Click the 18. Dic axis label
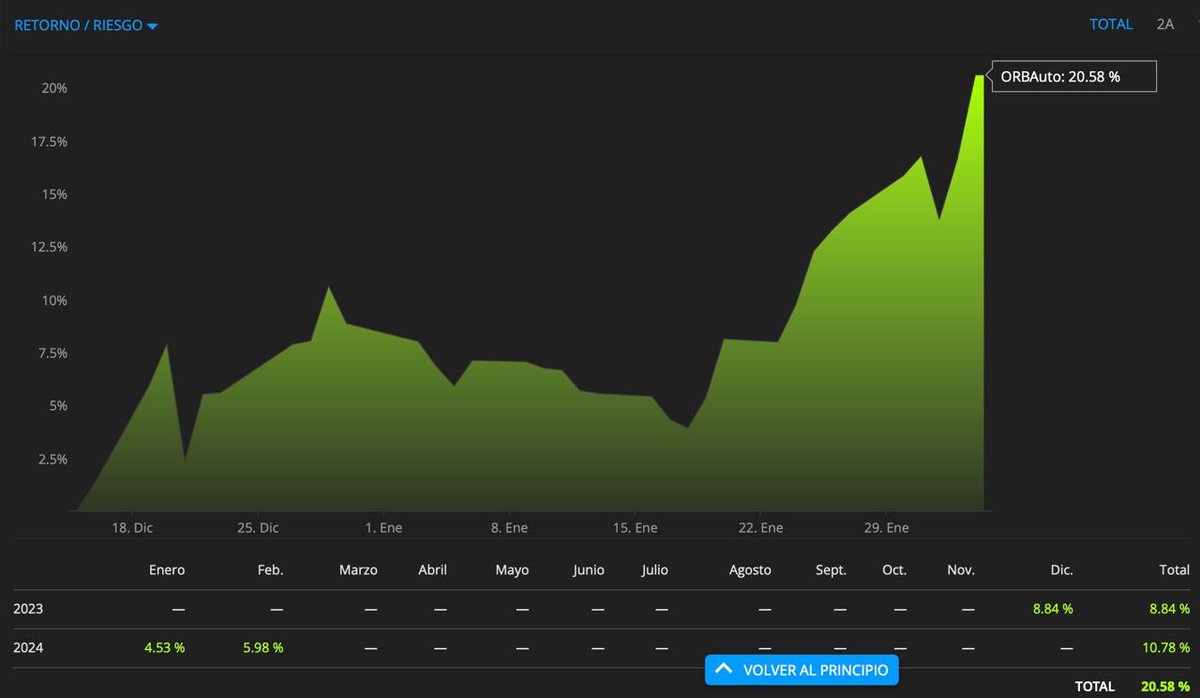This screenshot has height=698, width=1200. pos(133,528)
